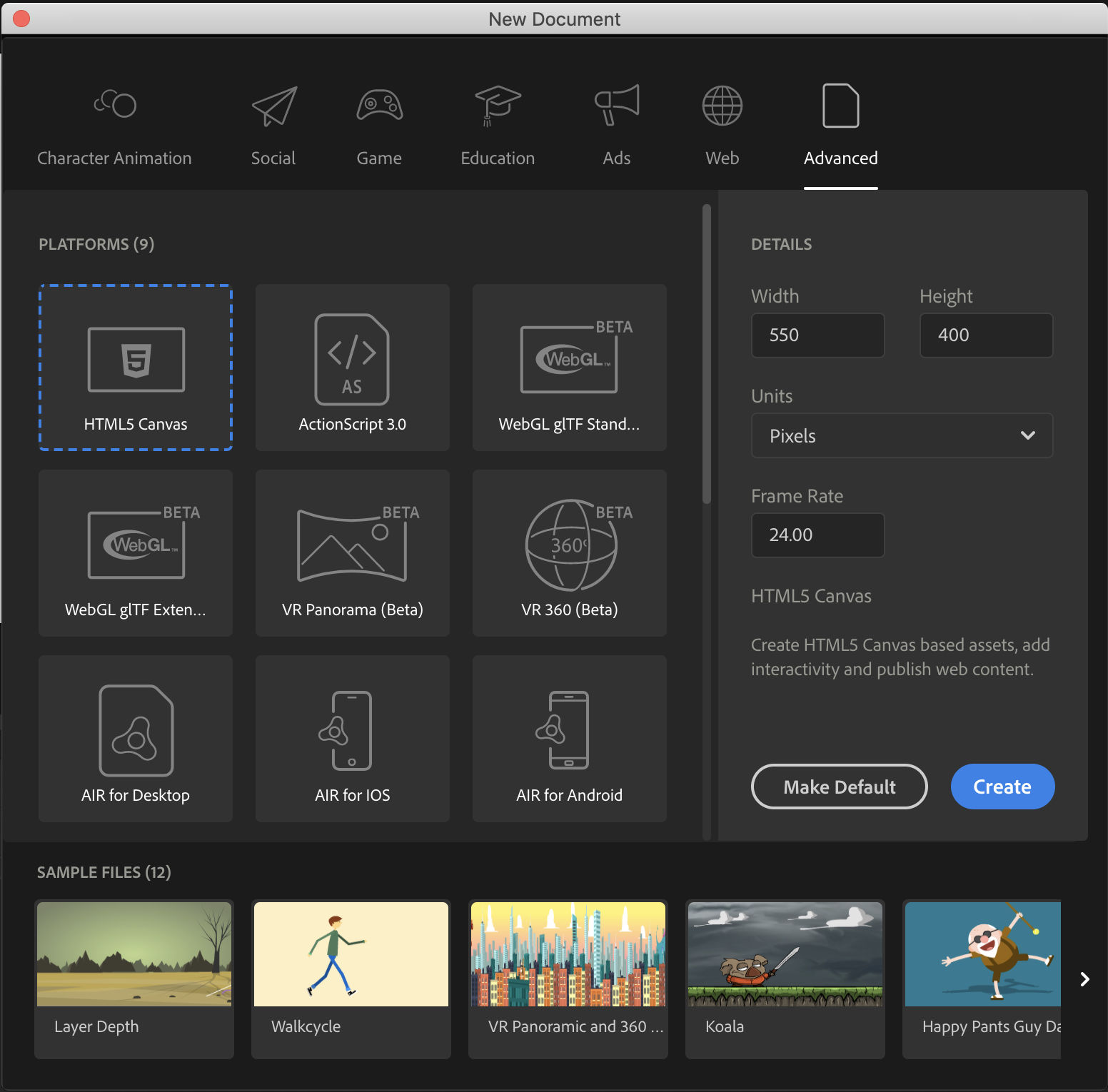
Task: Pick the Game controller icon
Action: 379,105
